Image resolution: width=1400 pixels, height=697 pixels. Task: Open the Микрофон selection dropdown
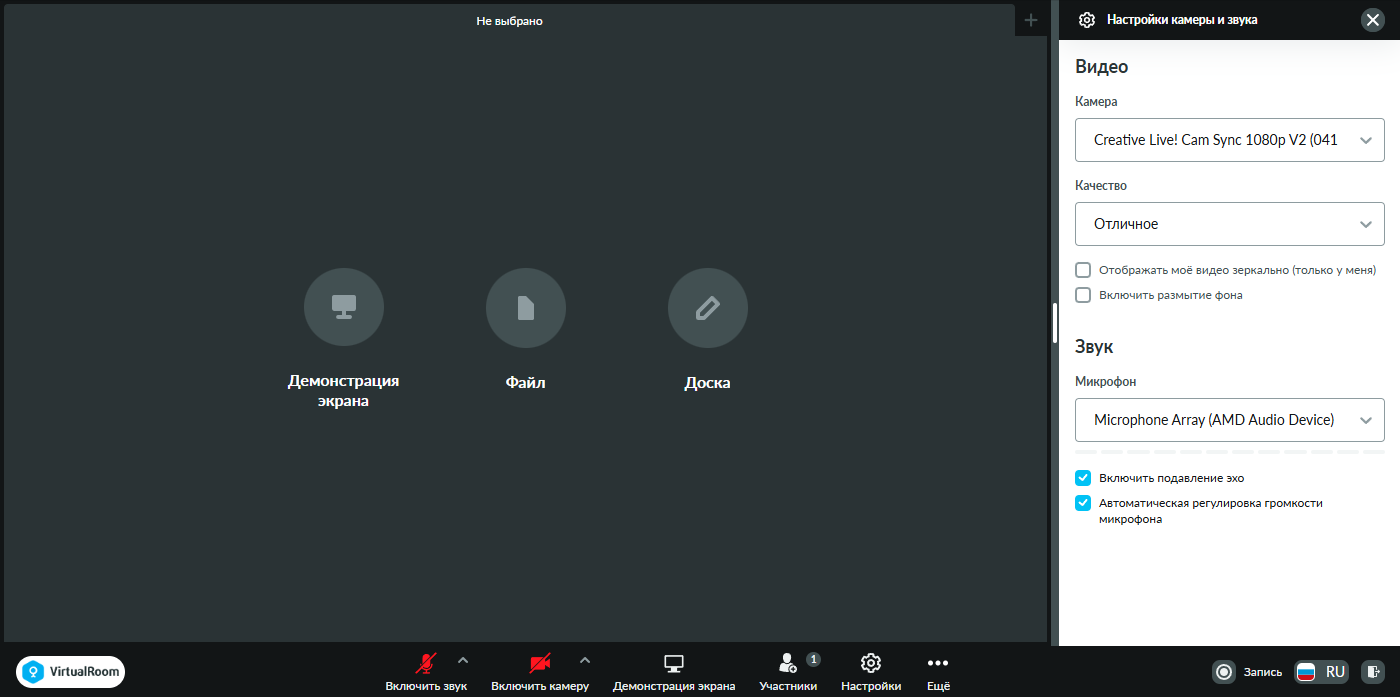coord(1230,420)
